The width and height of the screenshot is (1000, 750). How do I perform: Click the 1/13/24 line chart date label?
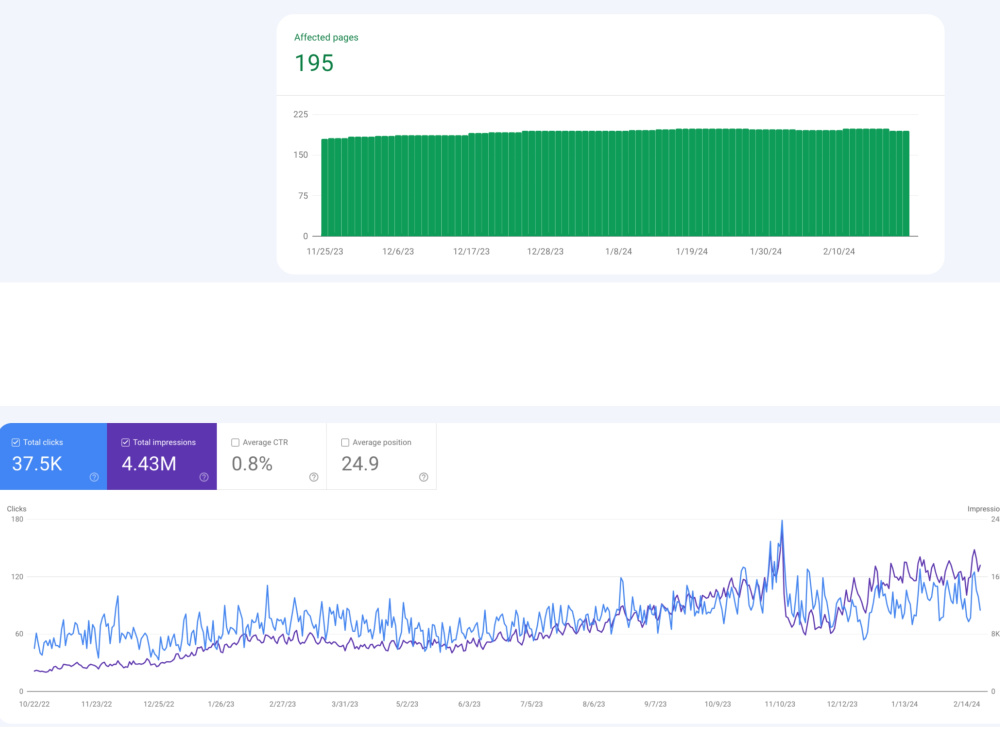coord(904,704)
